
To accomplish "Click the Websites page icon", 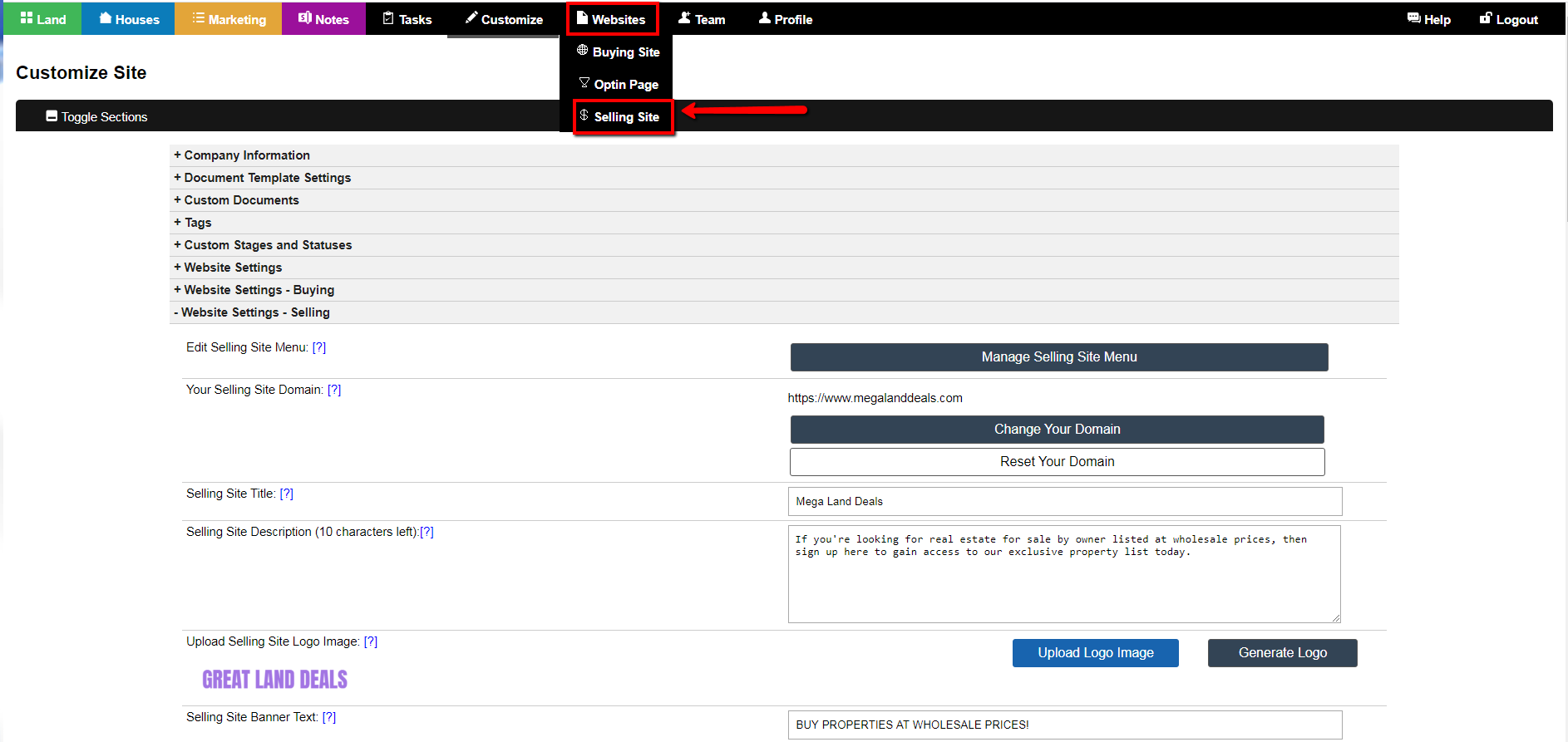I will [582, 18].
